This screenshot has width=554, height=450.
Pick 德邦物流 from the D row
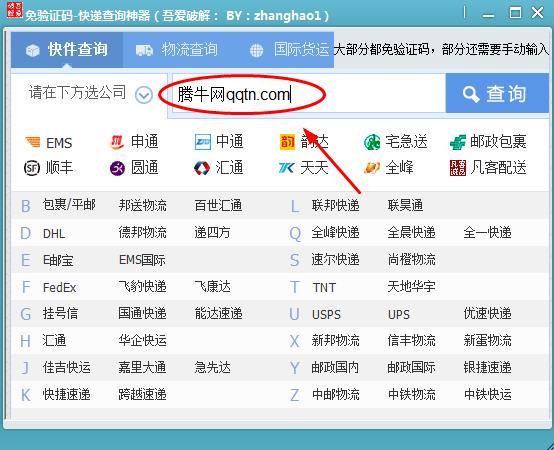pyautogui.click(x=142, y=233)
